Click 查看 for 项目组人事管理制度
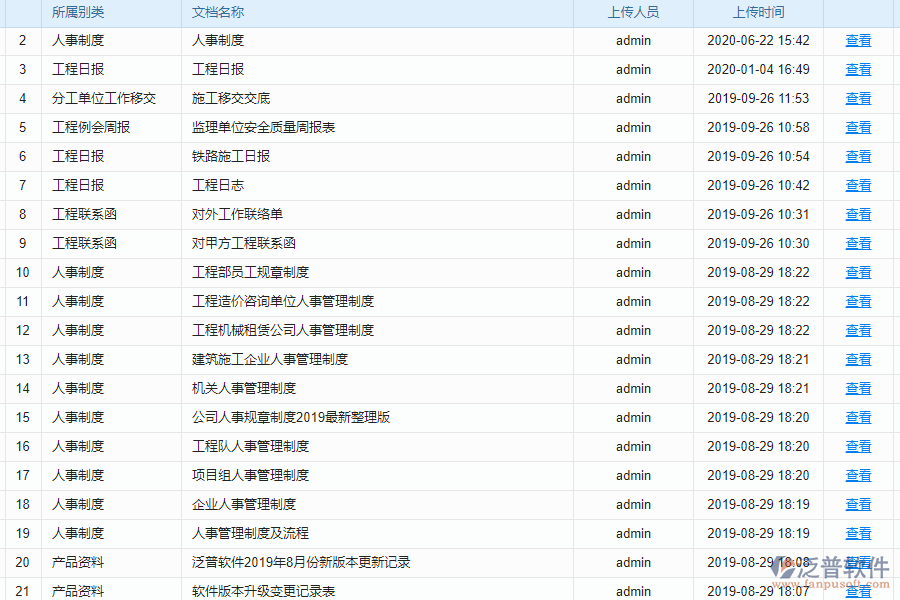The width and height of the screenshot is (900, 600). point(859,475)
